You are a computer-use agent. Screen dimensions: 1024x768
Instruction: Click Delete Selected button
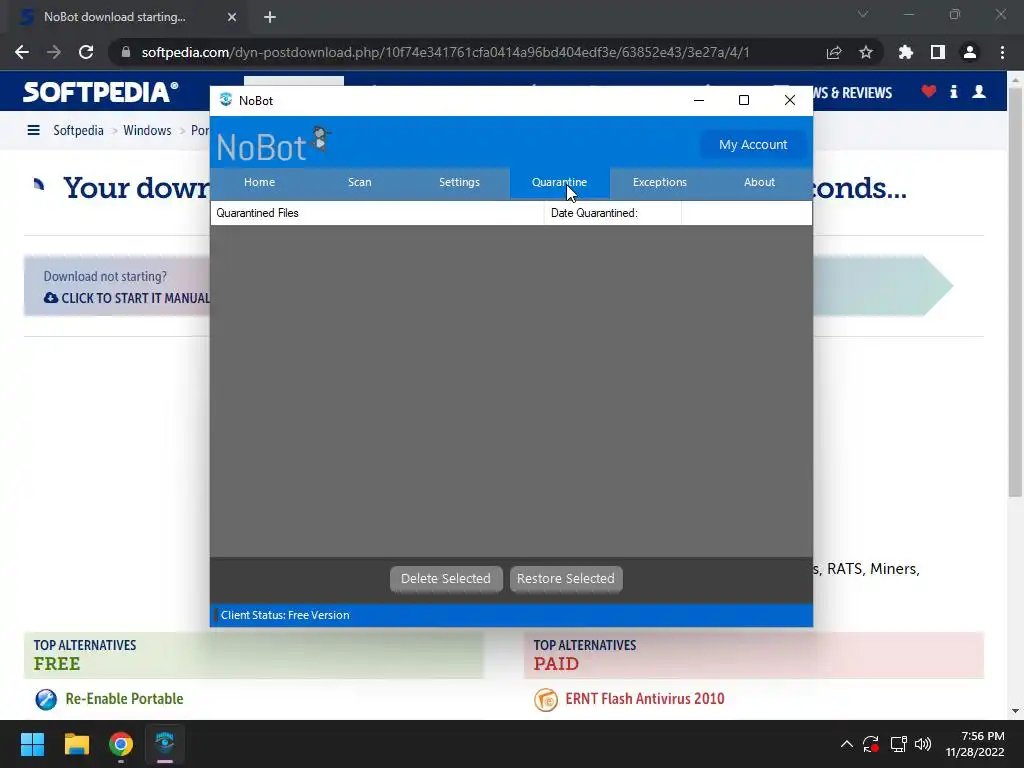tap(446, 579)
